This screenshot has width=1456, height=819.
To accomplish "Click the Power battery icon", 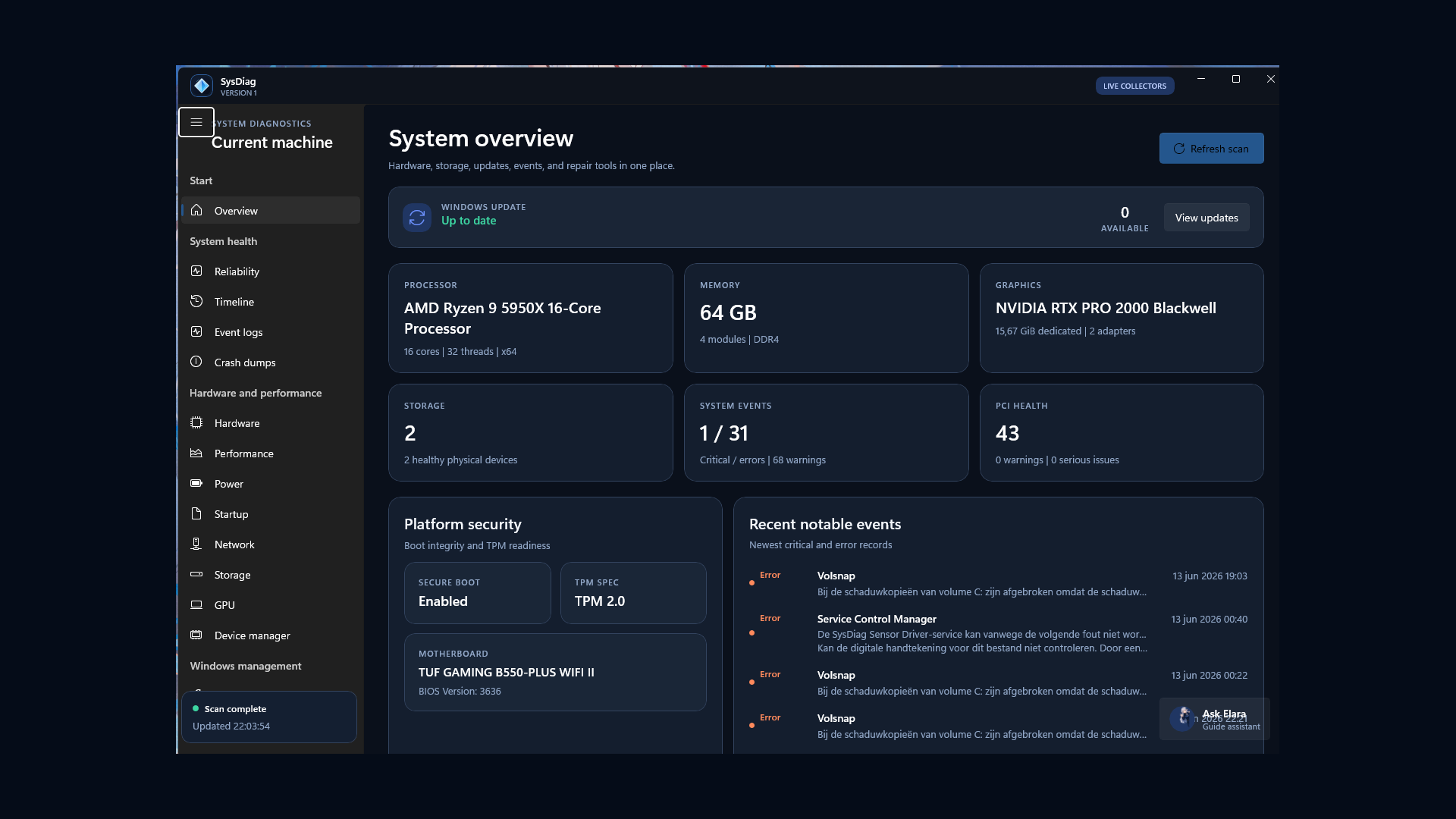I will [196, 483].
